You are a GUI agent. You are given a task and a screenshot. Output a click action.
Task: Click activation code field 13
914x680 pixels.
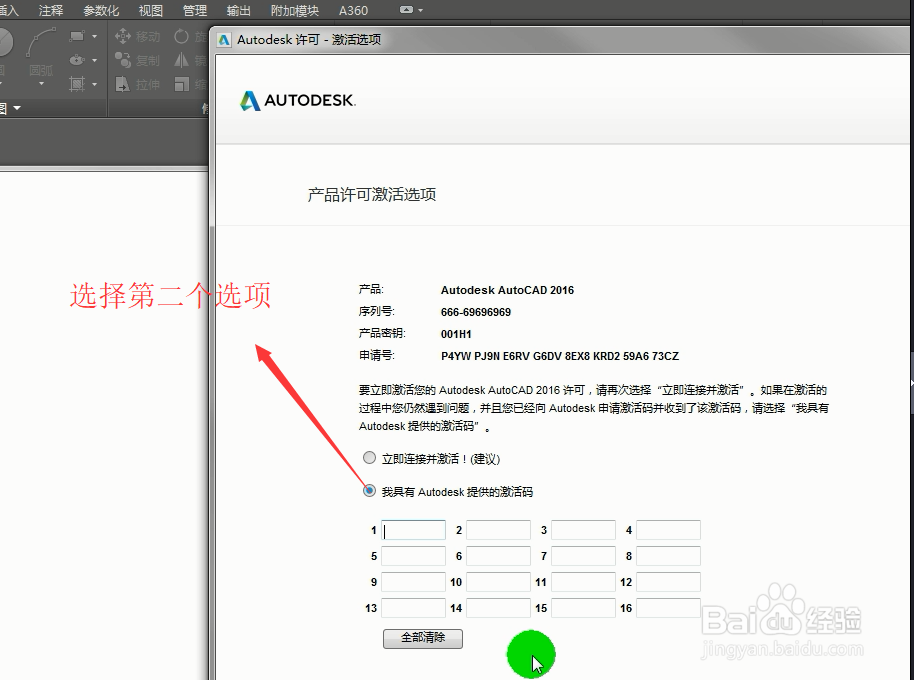coord(413,608)
